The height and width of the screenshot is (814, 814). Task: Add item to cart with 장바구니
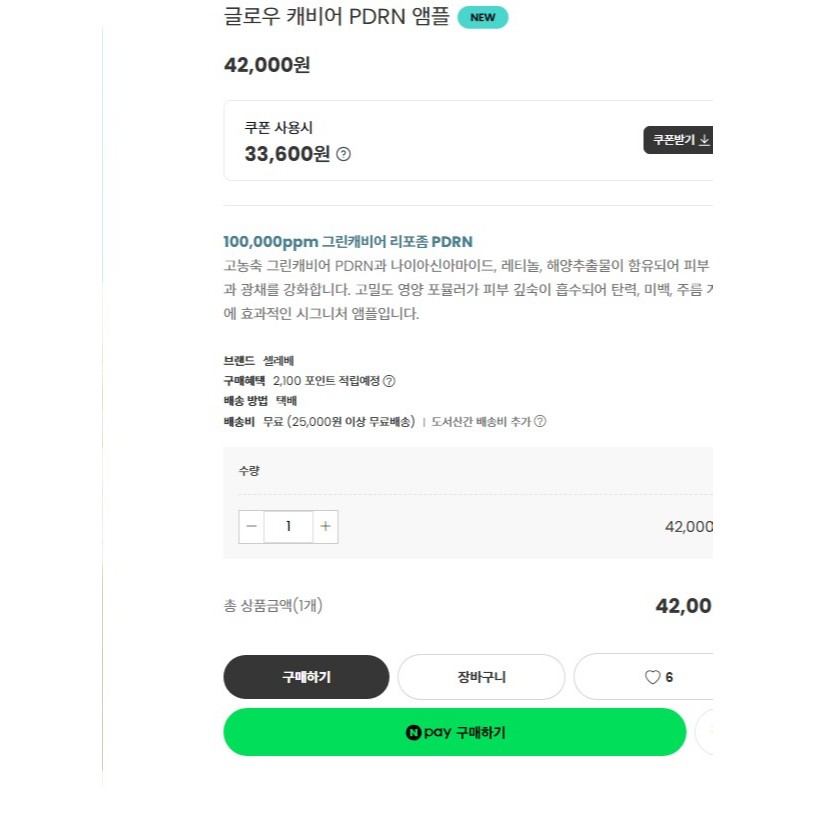481,677
